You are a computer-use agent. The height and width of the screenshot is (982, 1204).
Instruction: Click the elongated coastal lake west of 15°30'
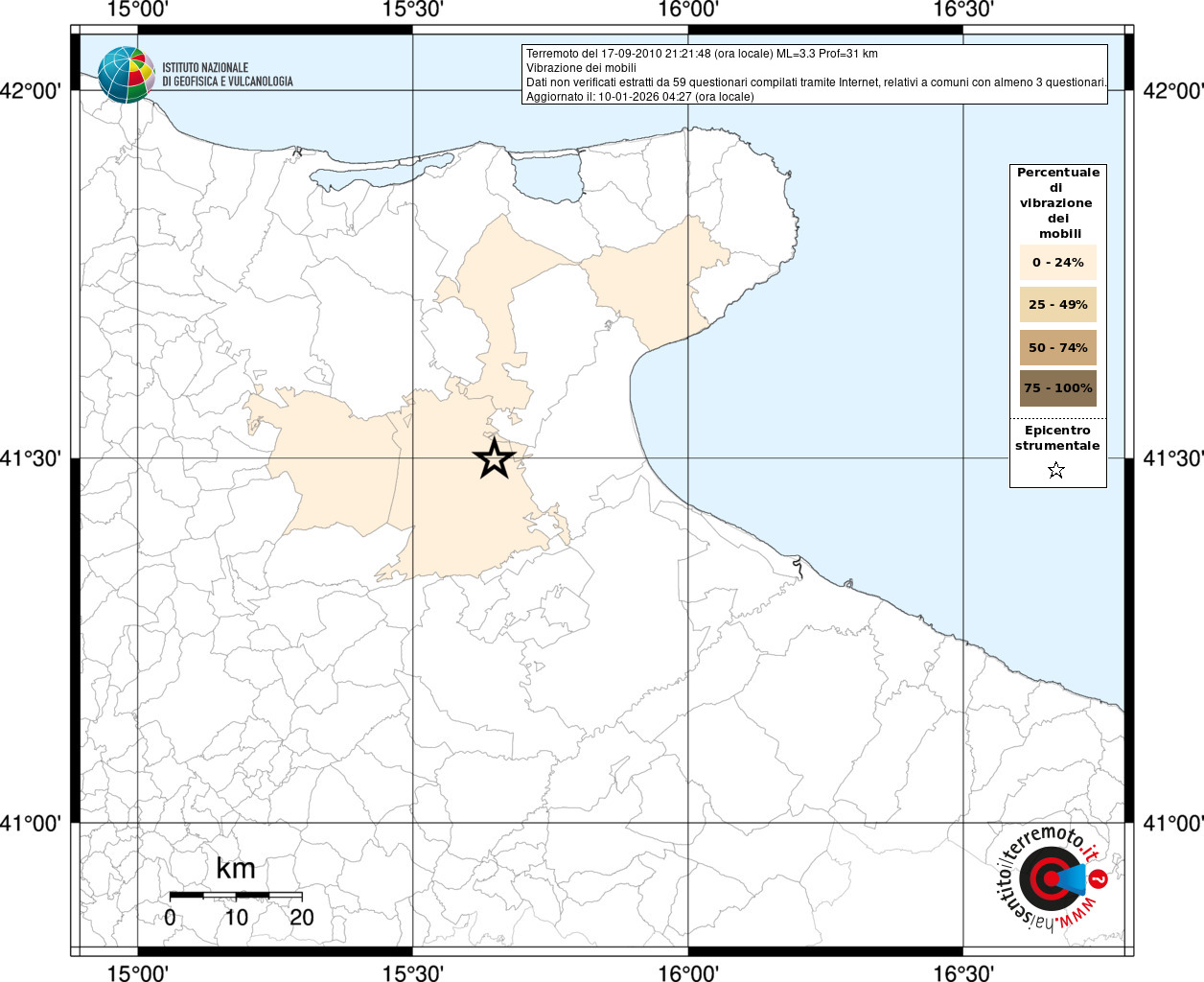[379, 172]
